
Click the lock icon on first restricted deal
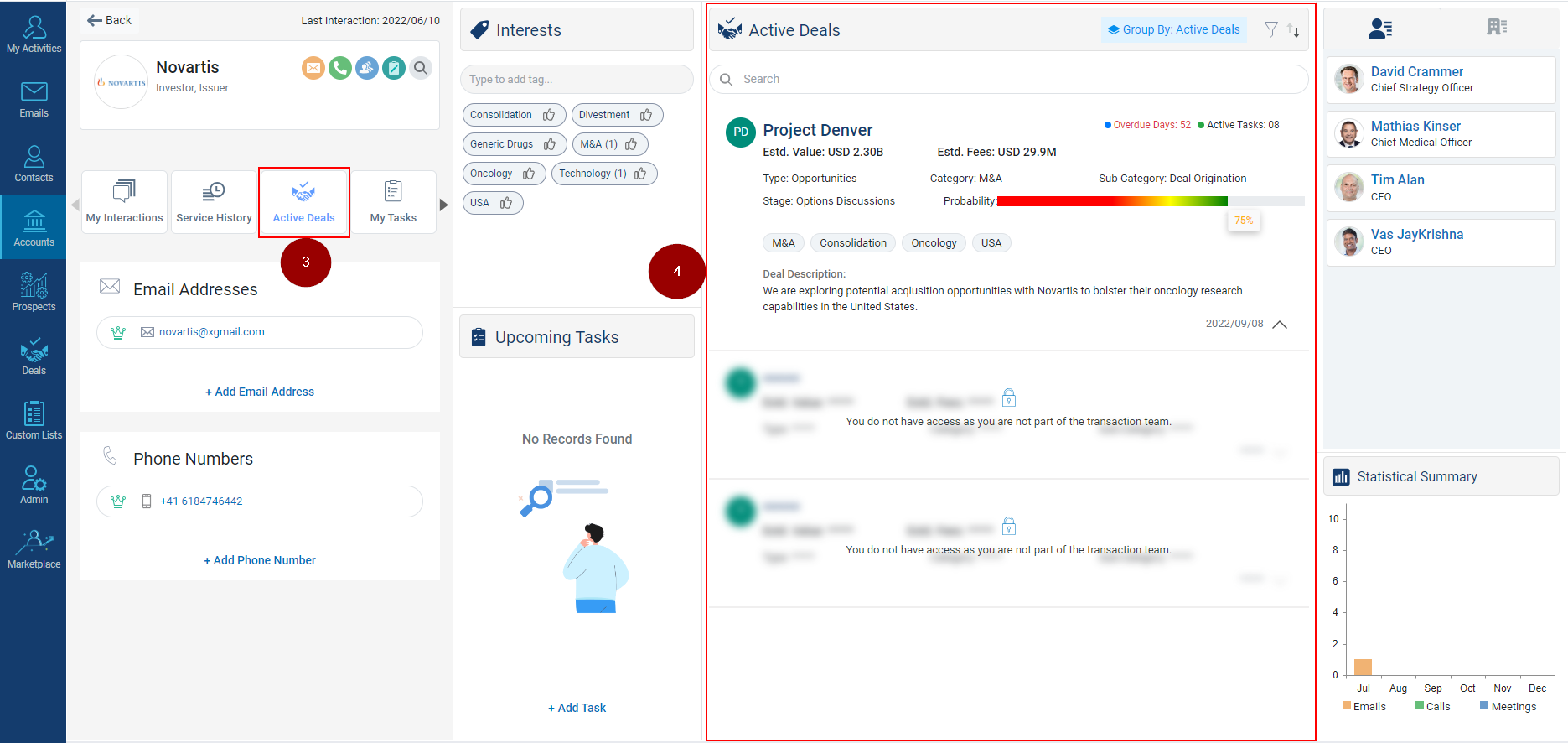(x=1009, y=397)
